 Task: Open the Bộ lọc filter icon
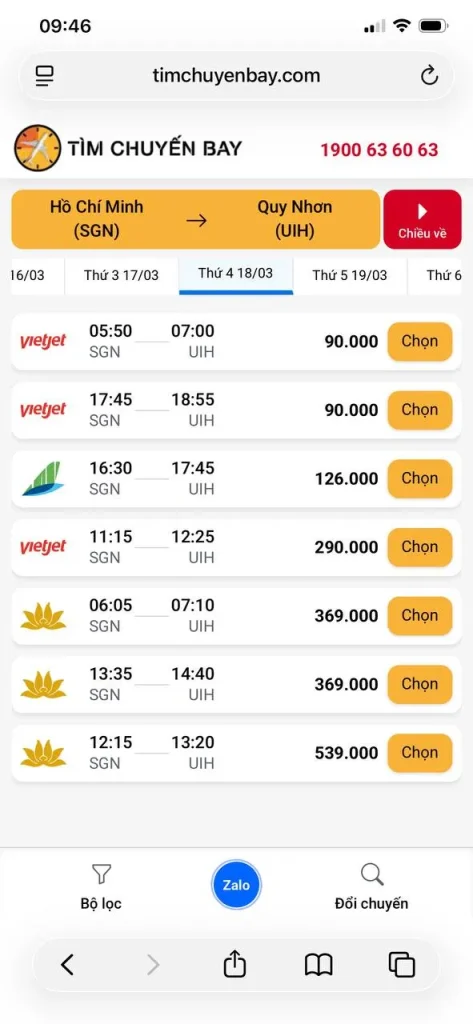101,874
